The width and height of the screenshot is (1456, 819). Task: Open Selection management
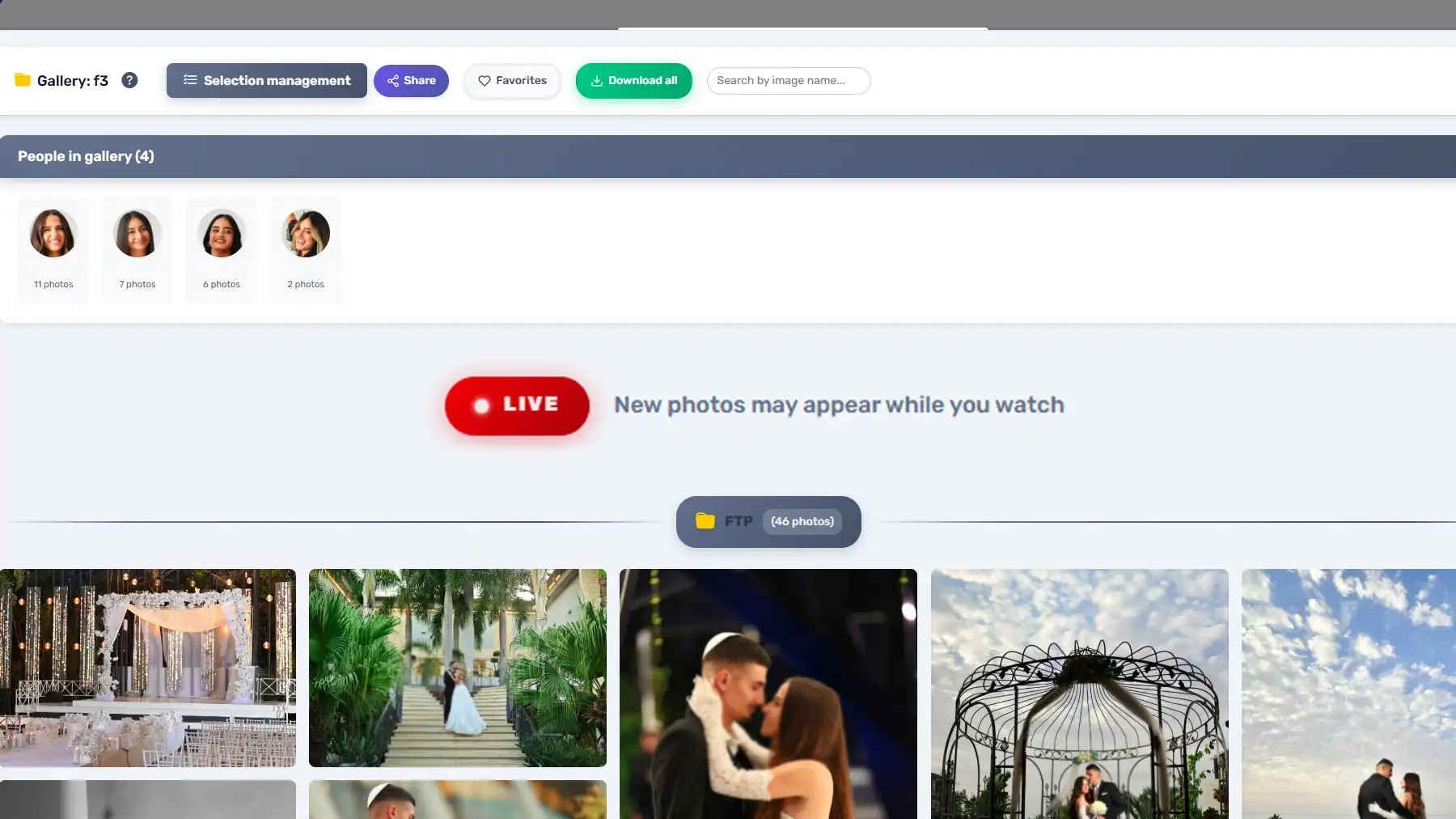click(267, 80)
